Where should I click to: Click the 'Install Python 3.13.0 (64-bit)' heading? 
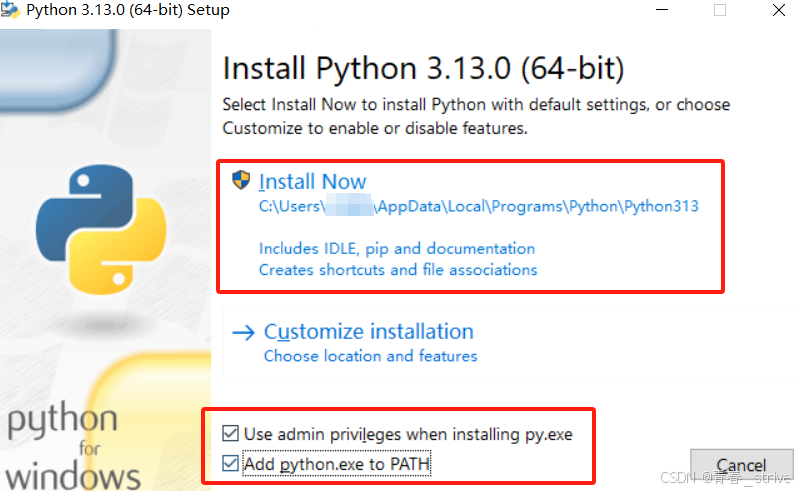pyautogui.click(x=423, y=68)
